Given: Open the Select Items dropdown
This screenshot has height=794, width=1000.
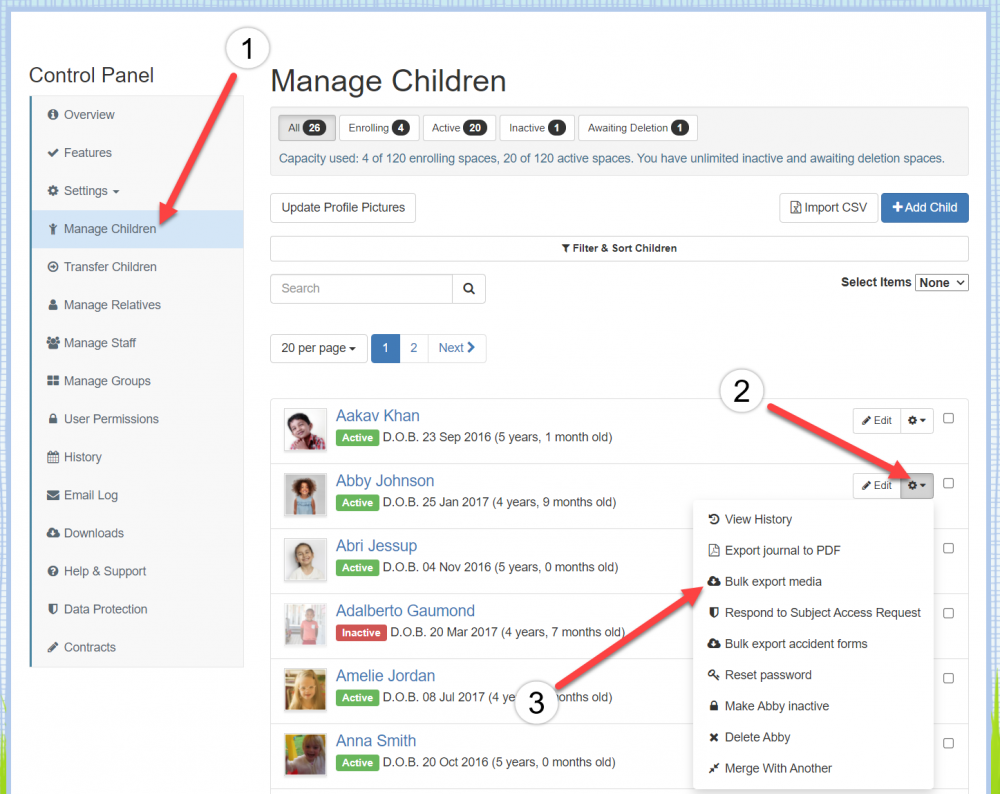Looking at the screenshot, I should [942, 283].
